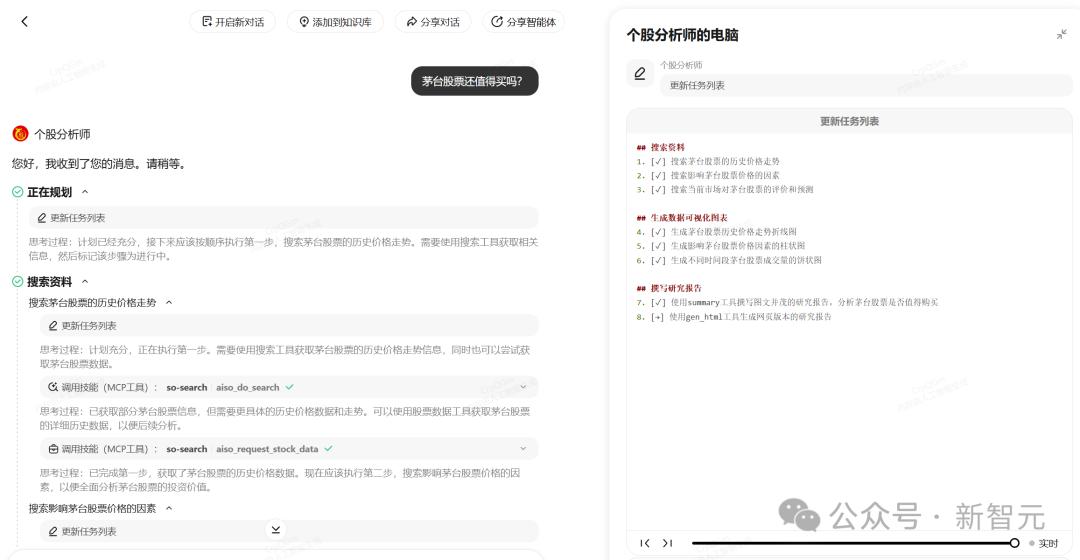Jump to first step in playback

645,543
